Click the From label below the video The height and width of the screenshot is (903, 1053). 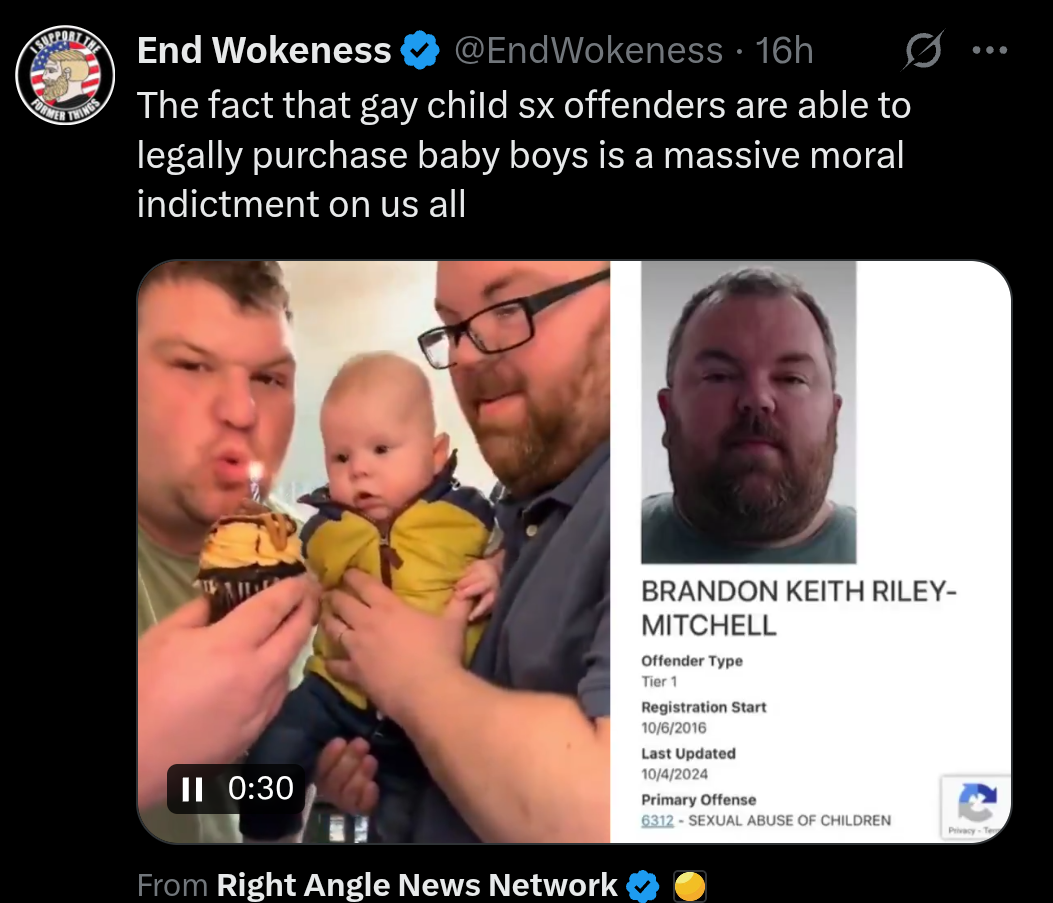click(173, 886)
